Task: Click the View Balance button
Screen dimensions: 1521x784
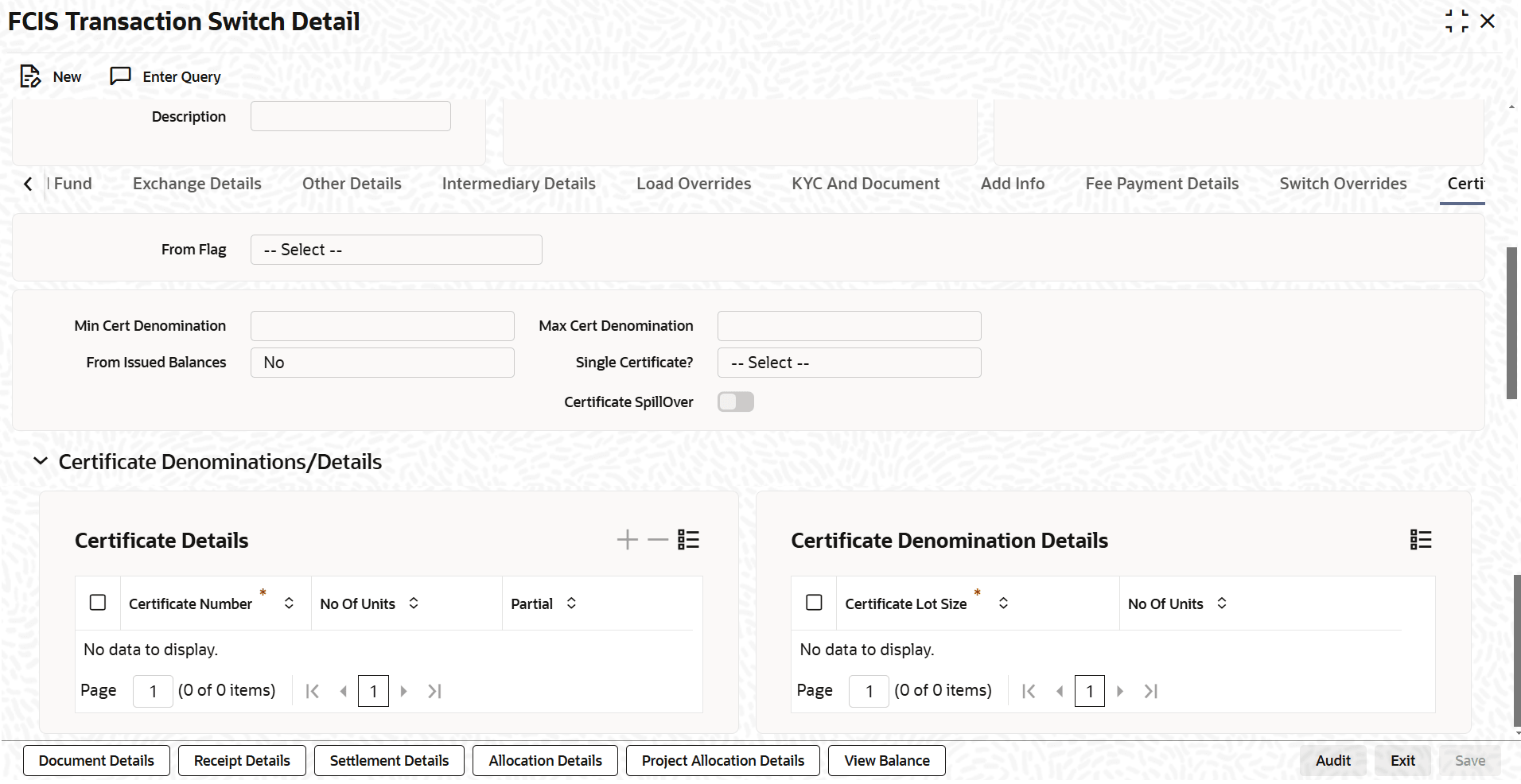Action: tap(887, 761)
